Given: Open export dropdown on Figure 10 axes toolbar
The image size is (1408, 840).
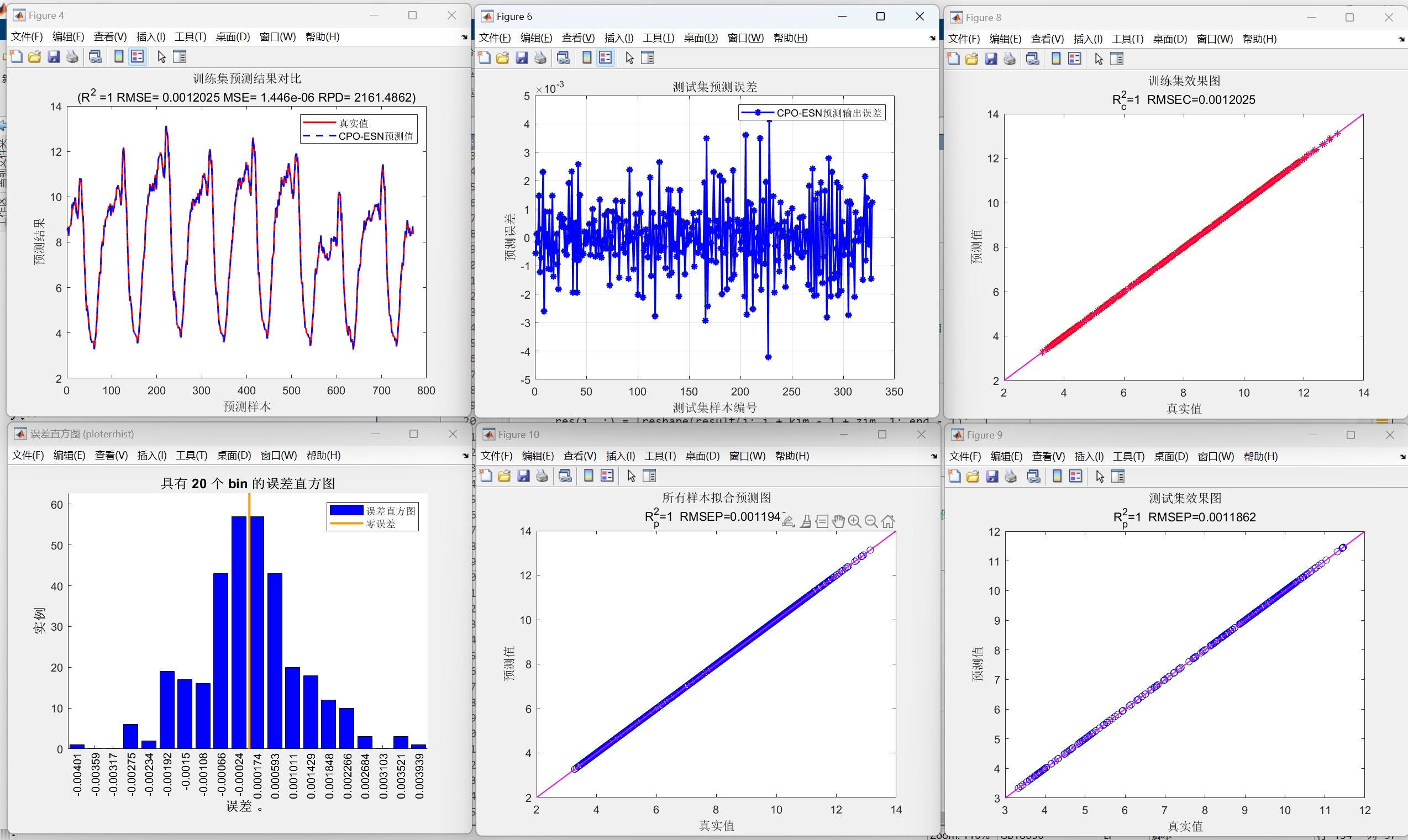Looking at the screenshot, I should [788, 521].
